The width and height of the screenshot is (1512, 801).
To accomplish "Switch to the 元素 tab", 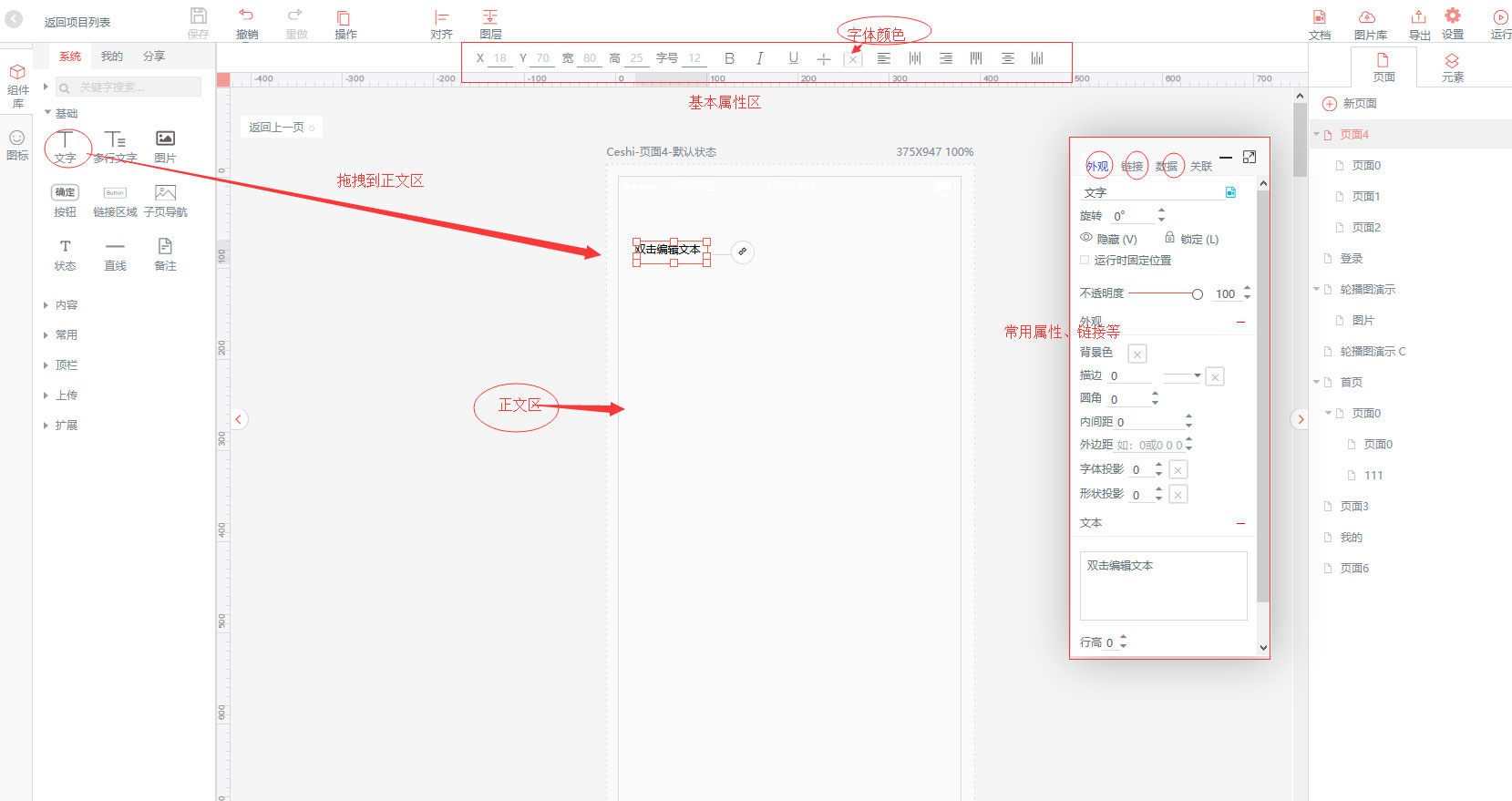I will 1452,67.
